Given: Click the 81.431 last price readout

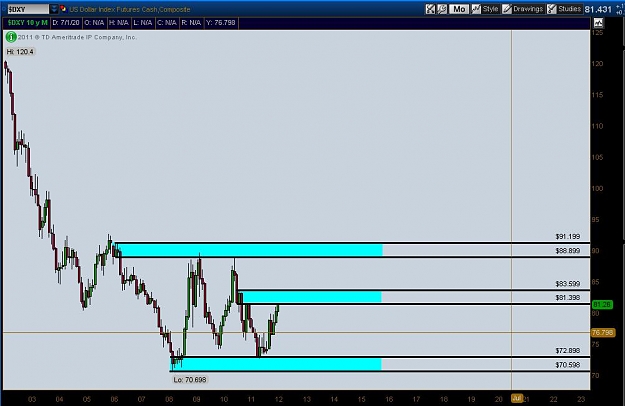Looking at the screenshot, I should tap(597, 9).
